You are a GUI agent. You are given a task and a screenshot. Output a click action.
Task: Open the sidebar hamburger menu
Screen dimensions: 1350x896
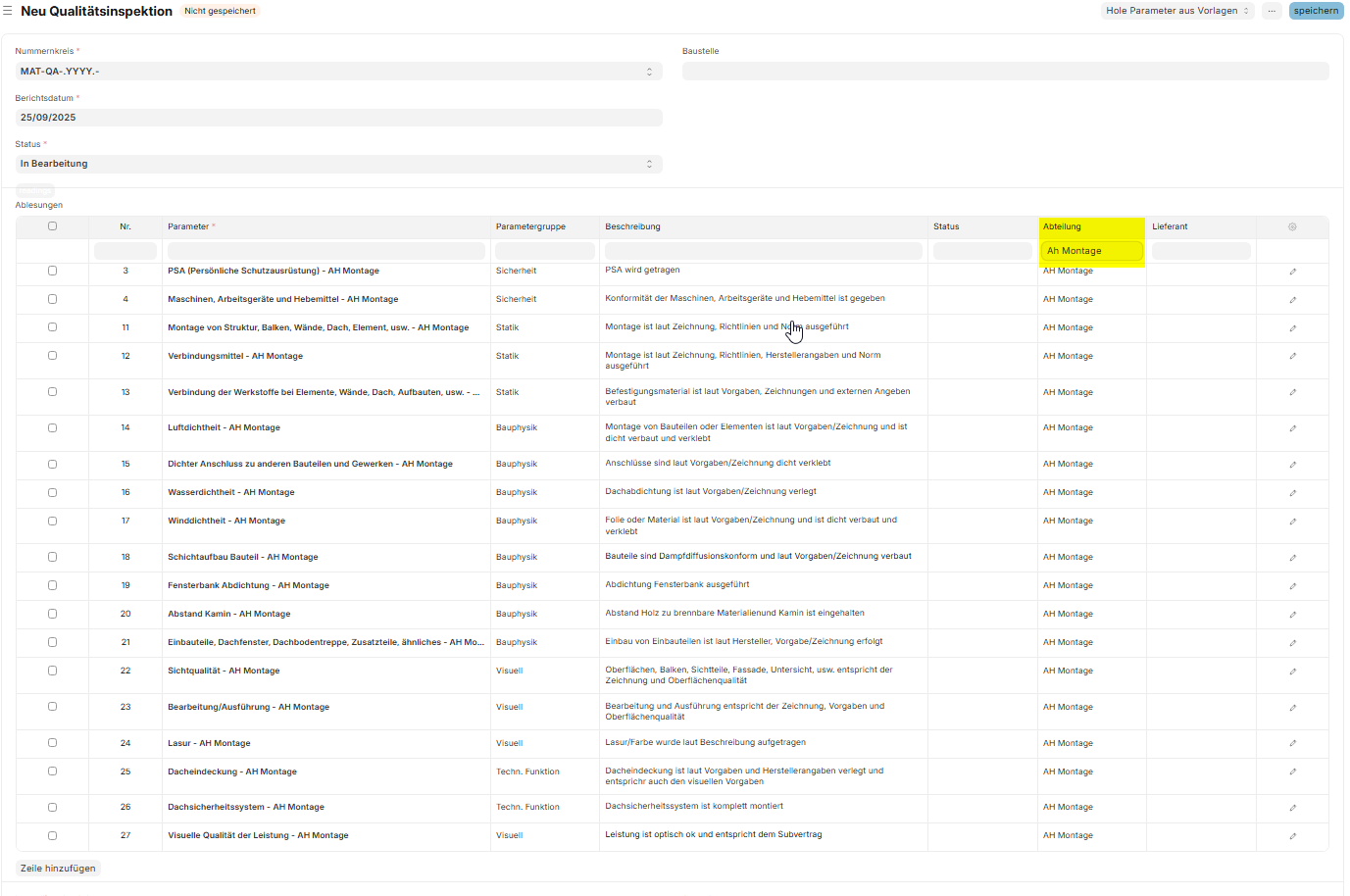coord(8,11)
